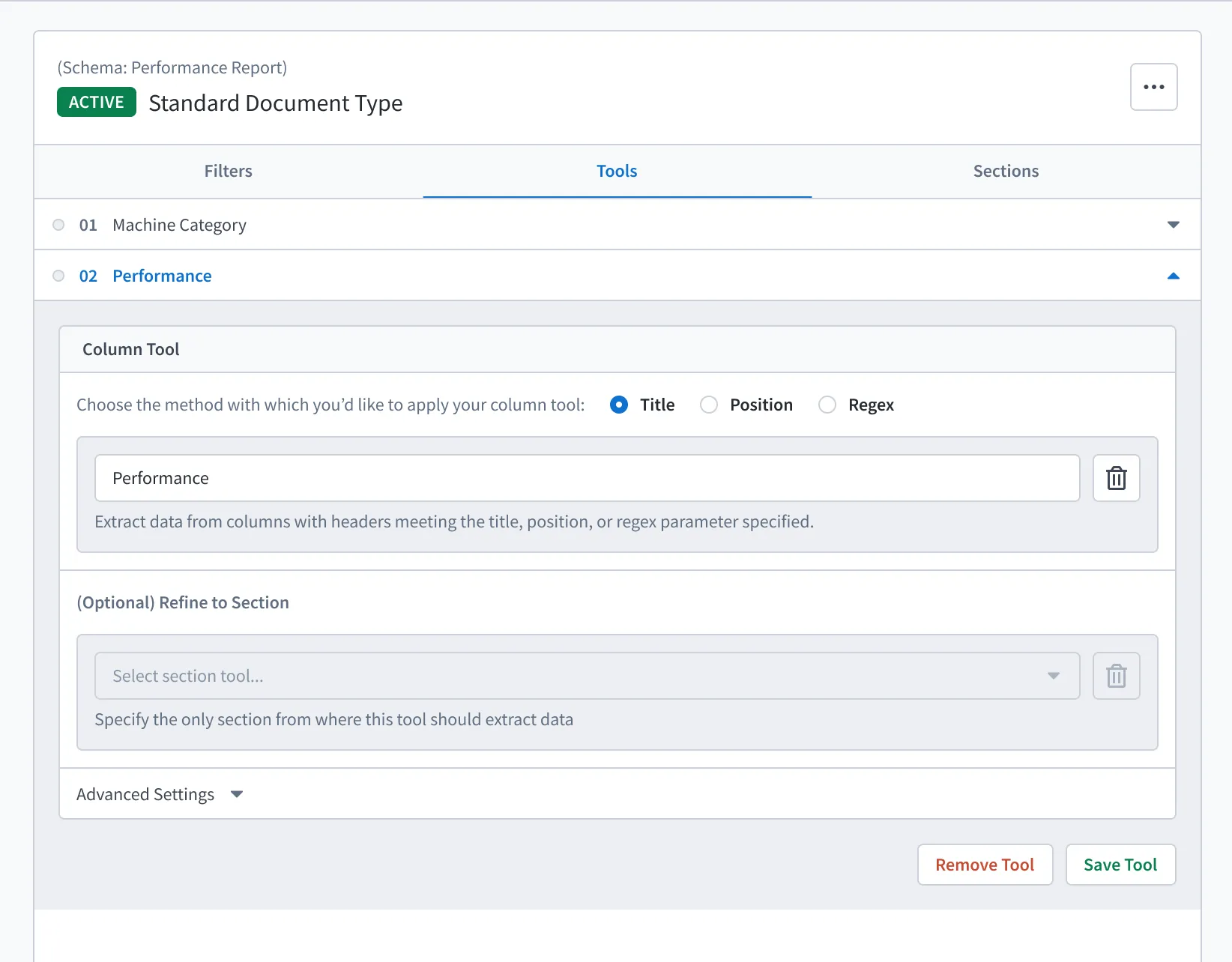
Task: Delete the Performance title entry
Action: click(x=1116, y=478)
